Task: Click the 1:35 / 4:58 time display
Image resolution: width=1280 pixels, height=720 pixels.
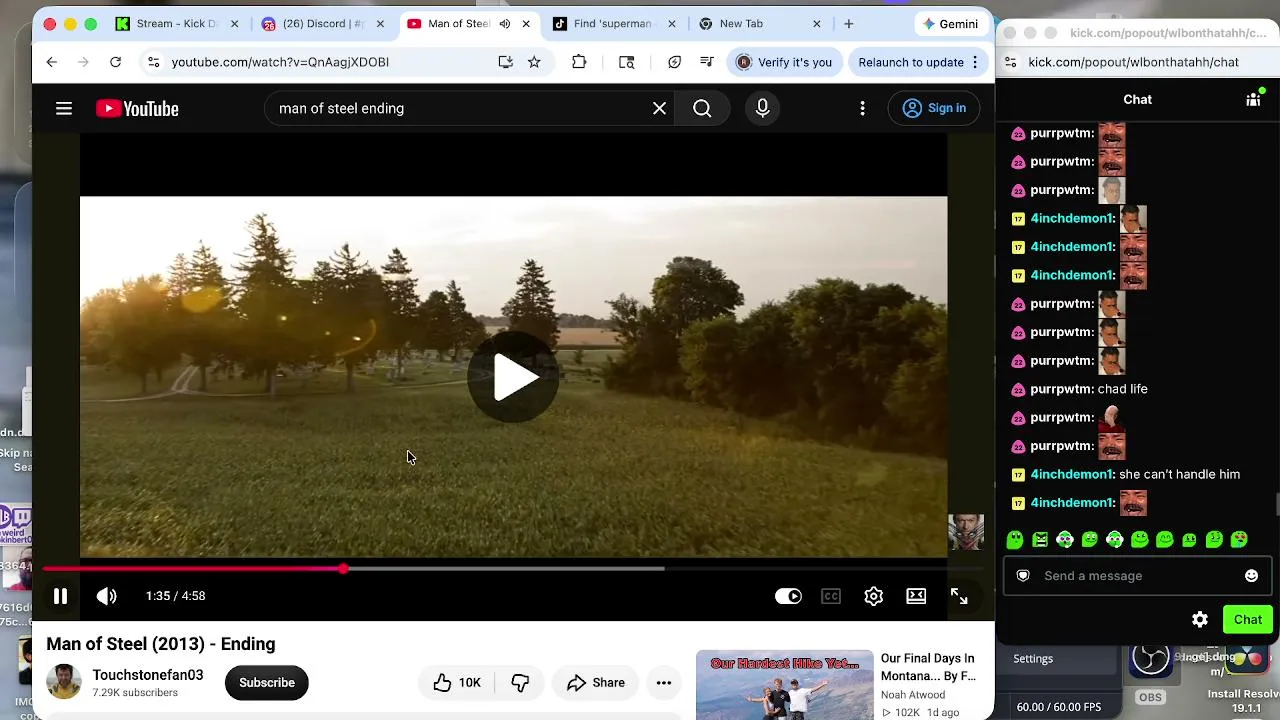Action: tap(175, 596)
